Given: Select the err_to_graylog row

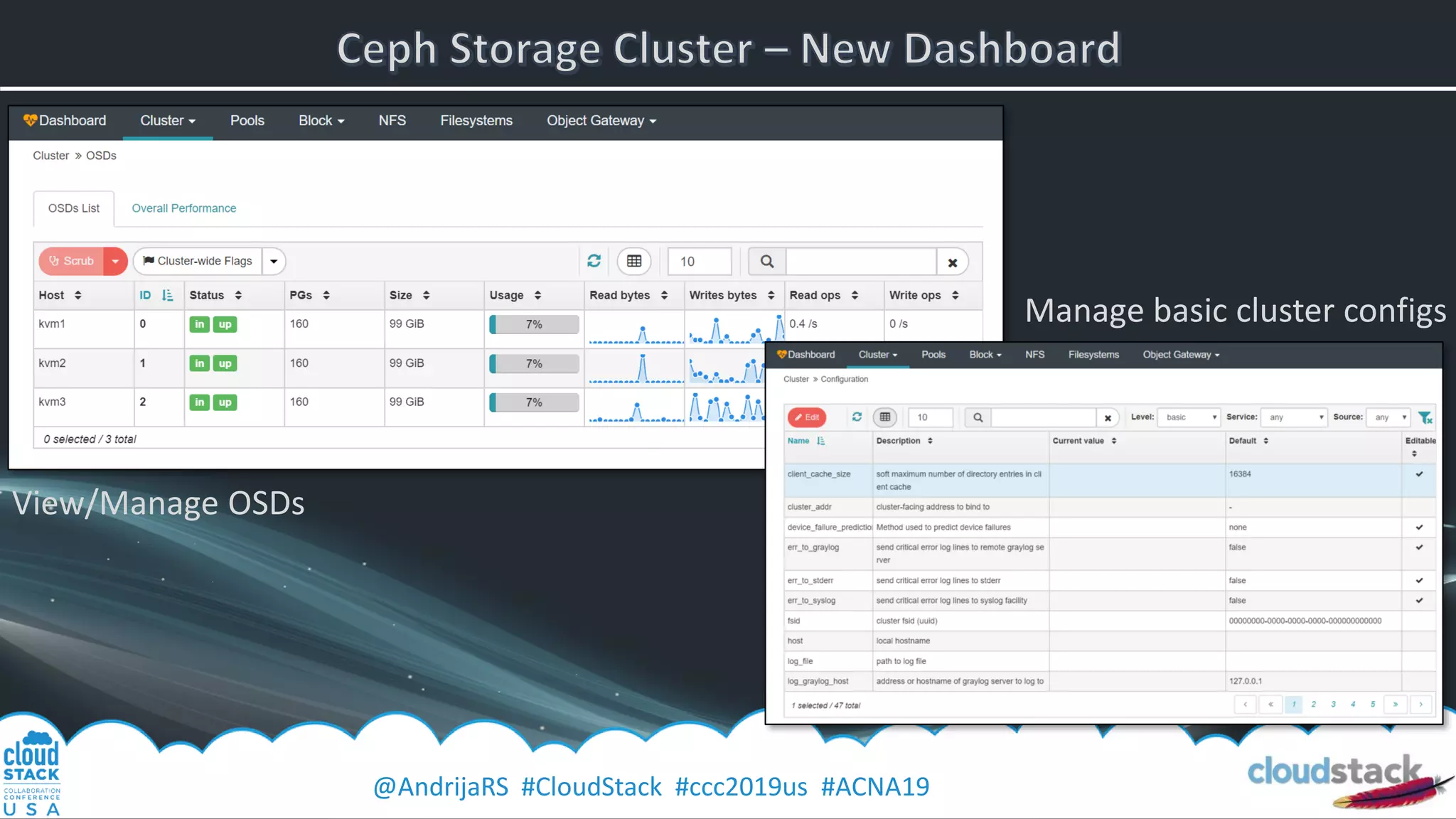Looking at the screenshot, I should click(1110, 554).
